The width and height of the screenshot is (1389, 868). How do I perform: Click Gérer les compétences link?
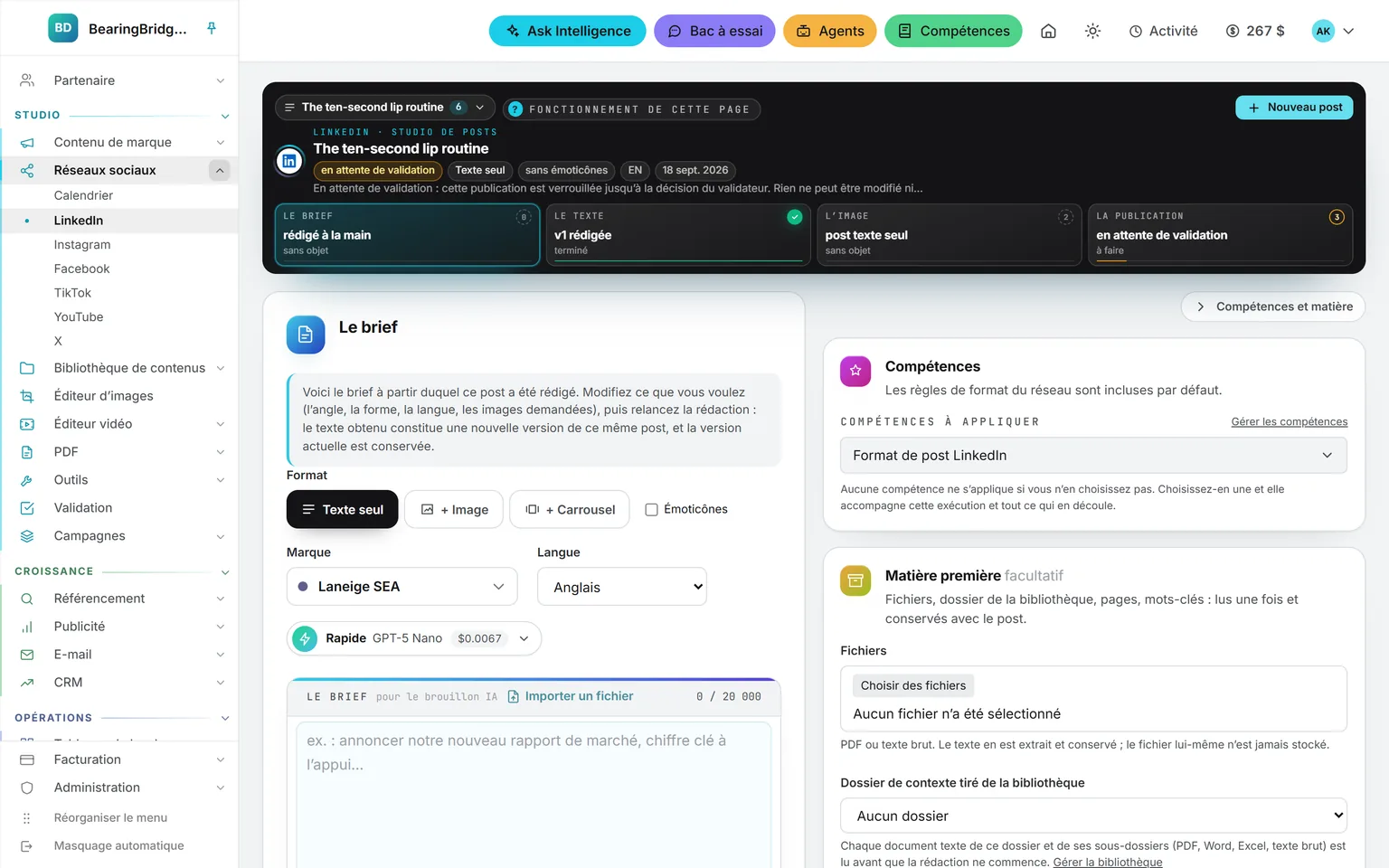click(x=1289, y=422)
